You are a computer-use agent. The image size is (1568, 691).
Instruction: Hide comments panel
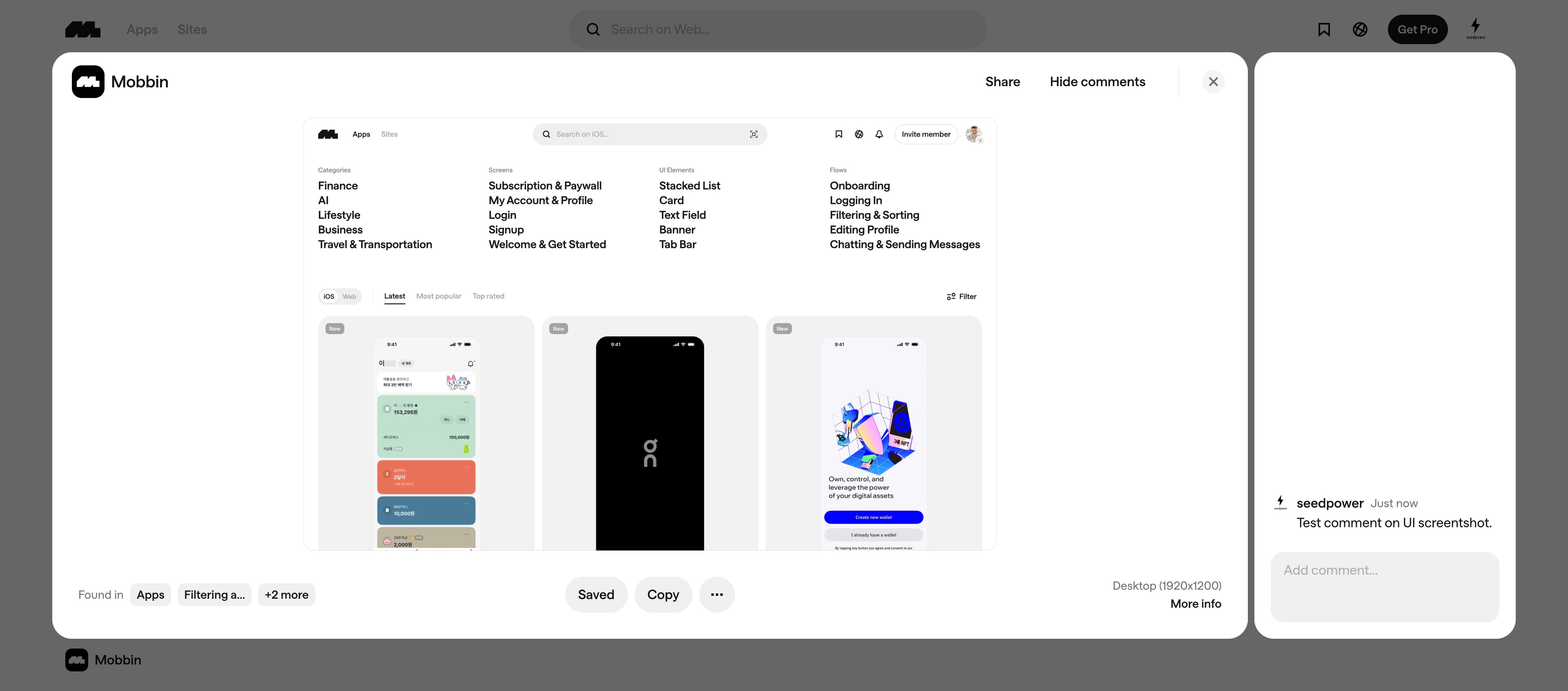(1097, 82)
